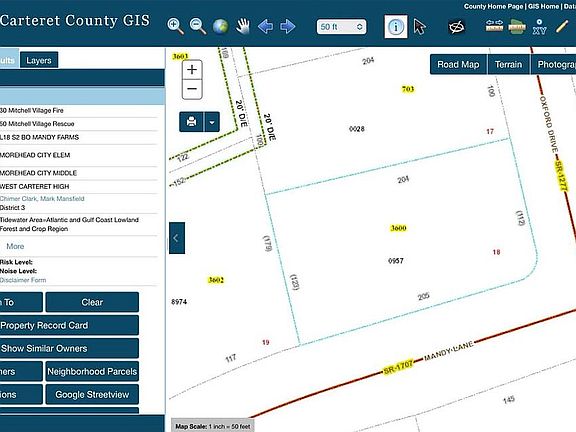Open the County Home Page link
Viewport: 576px width, 432px height.
493,6
